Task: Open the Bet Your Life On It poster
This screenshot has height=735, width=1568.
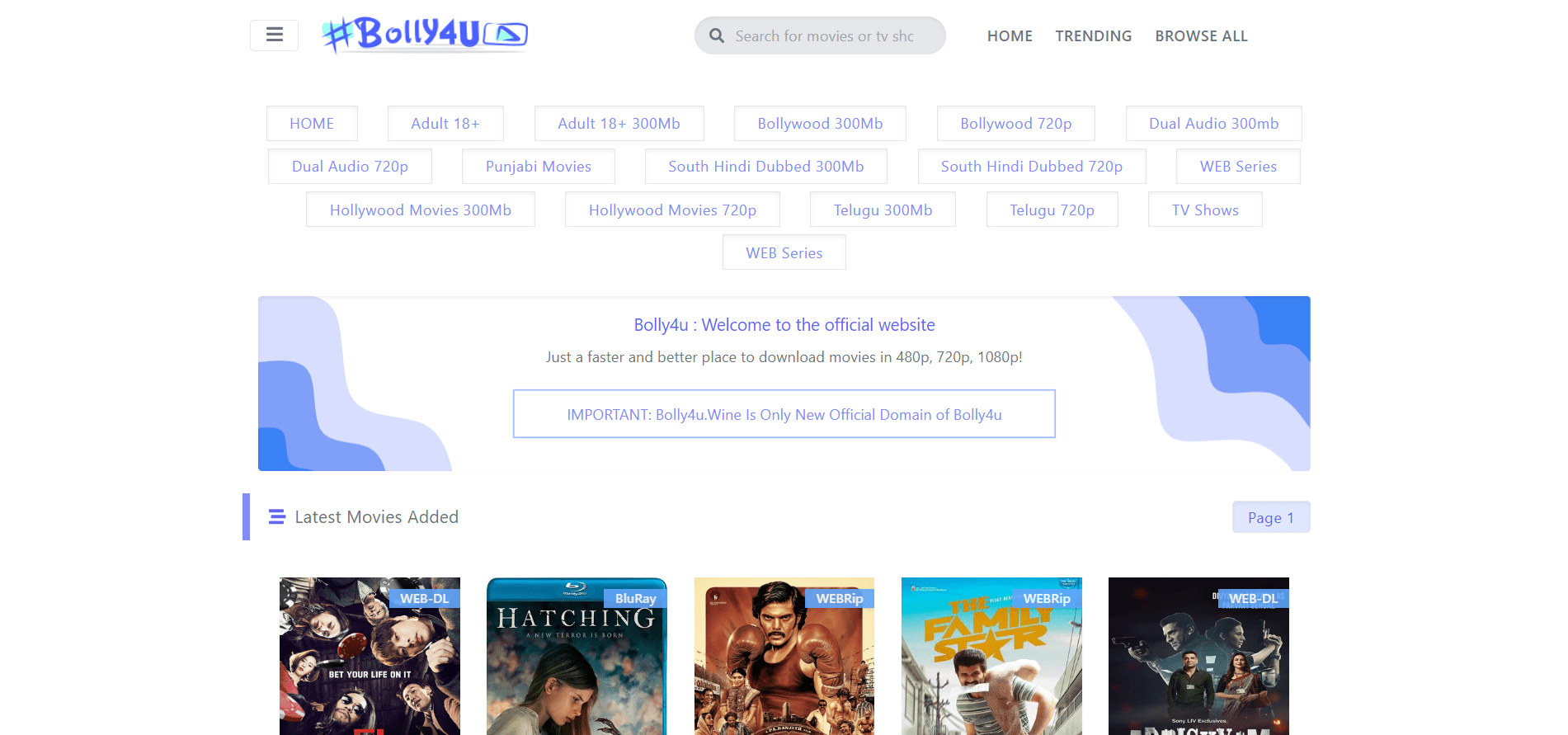Action: point(370,656)
